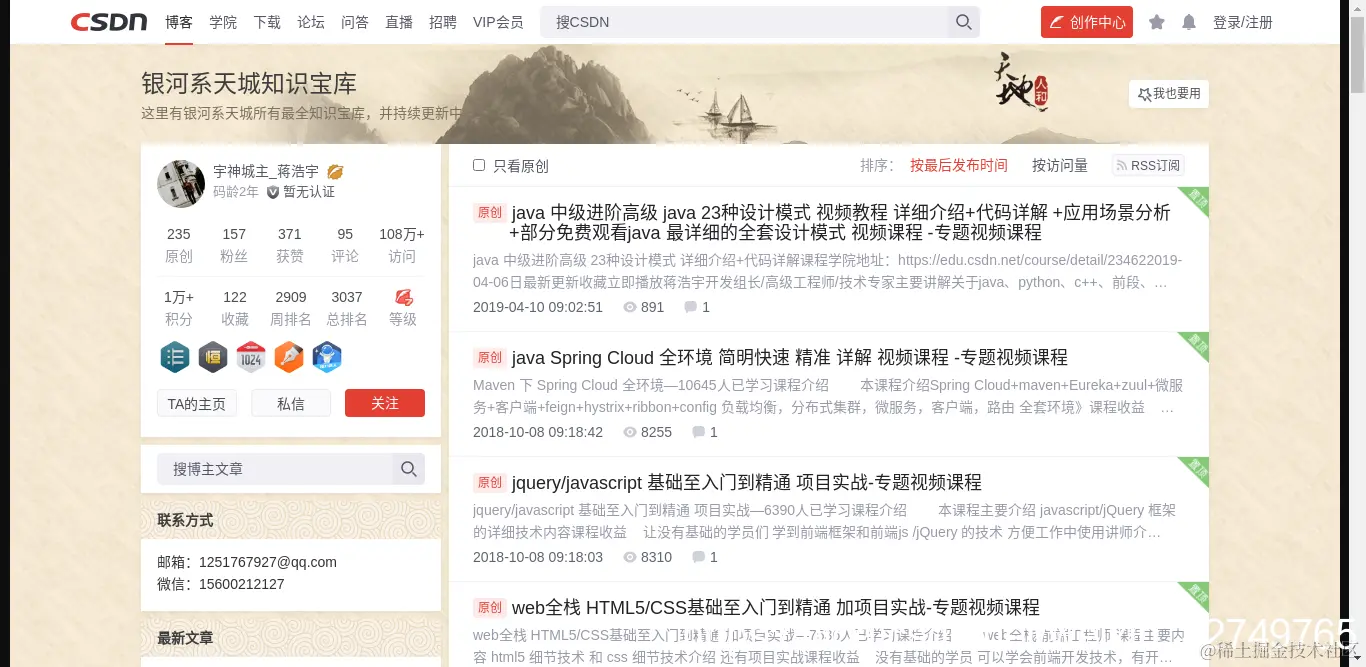Viewport: 1366px width, 667px height.
Task: Click the red level icon above 等级
Action: (x=403, y=297)
